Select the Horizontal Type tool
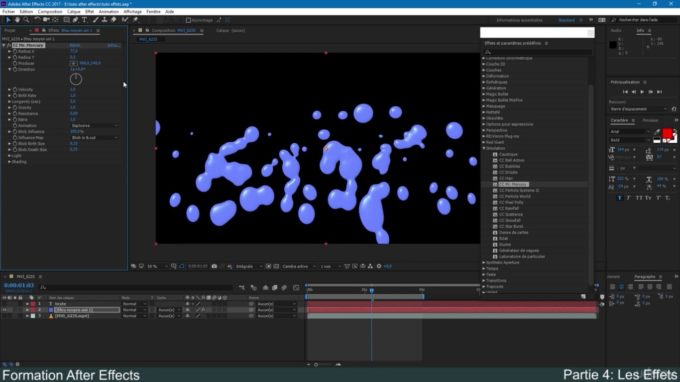Screen dimensions: 680x382 point(85,20)
